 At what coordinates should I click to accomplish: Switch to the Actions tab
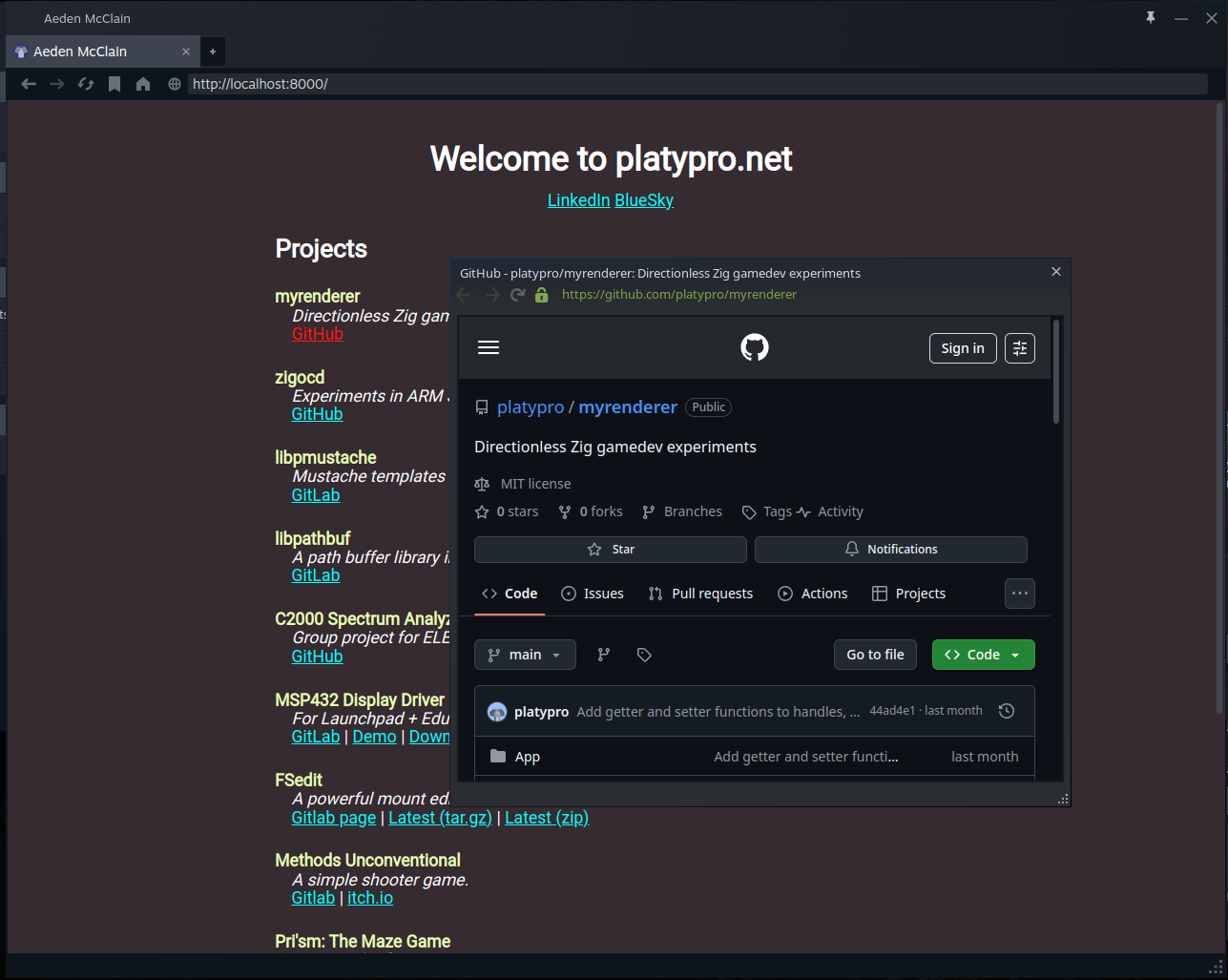pos(813,594)
